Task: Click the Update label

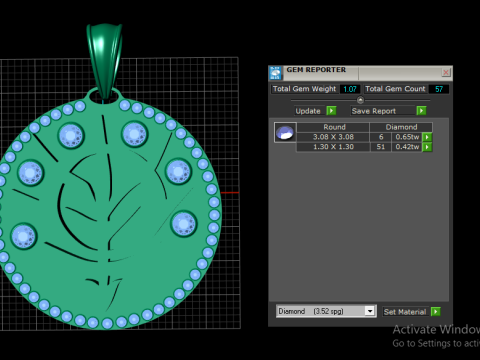Action: 308,111
